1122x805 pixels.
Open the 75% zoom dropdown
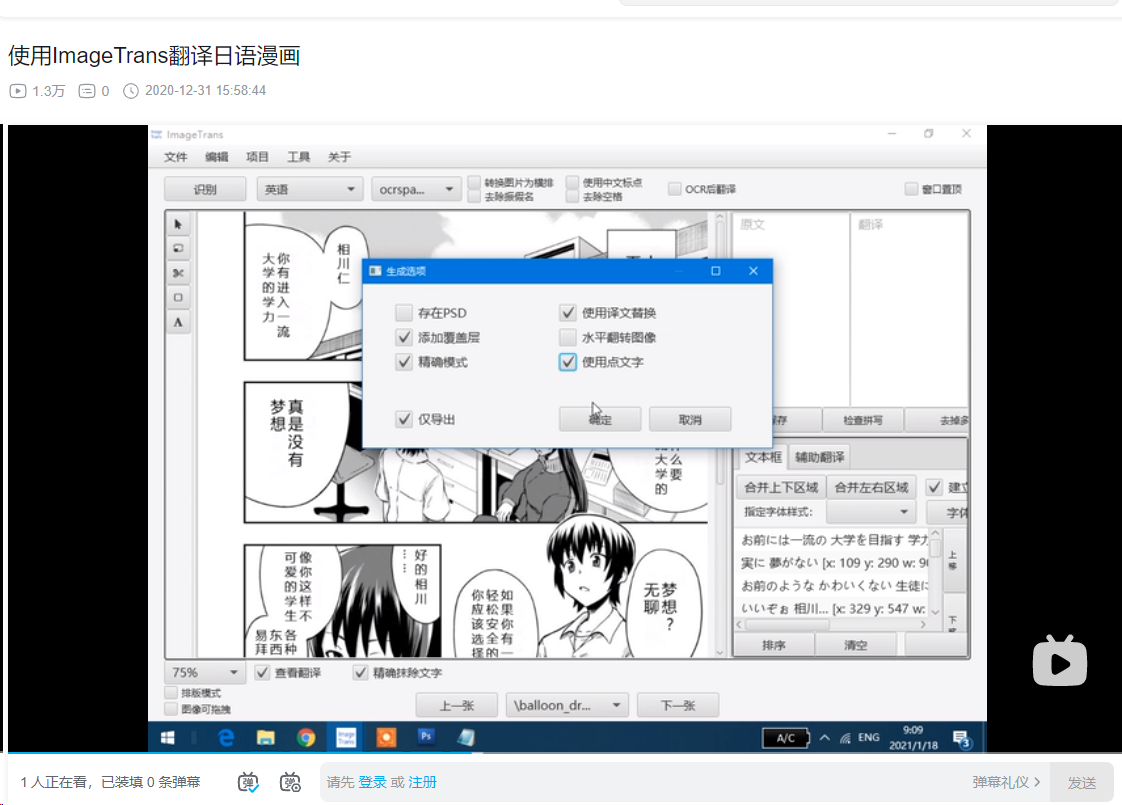tap(205, 673)
